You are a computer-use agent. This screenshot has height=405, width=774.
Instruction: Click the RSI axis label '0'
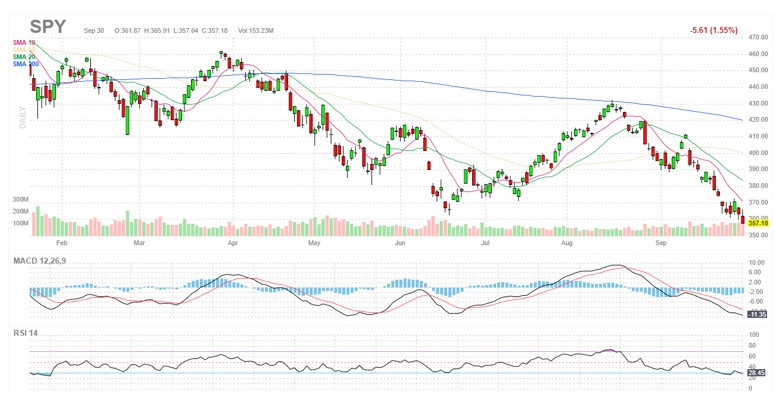tap(751, 389)
